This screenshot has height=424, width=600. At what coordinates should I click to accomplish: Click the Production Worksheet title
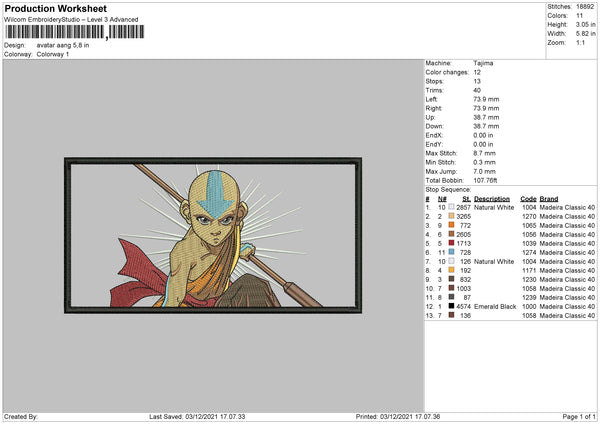click(56, 8)
